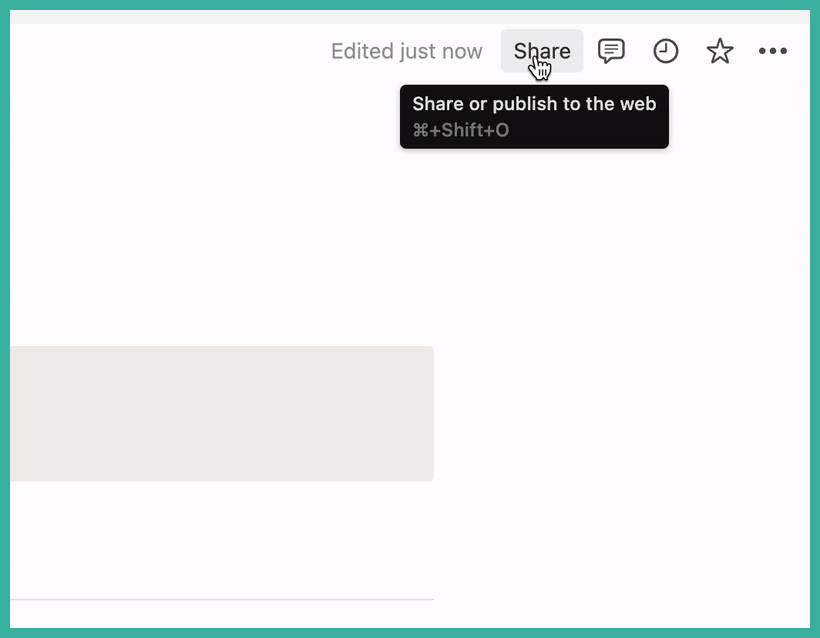Toggle the favorite star on
Screen dimensions: 820x638
720,51
